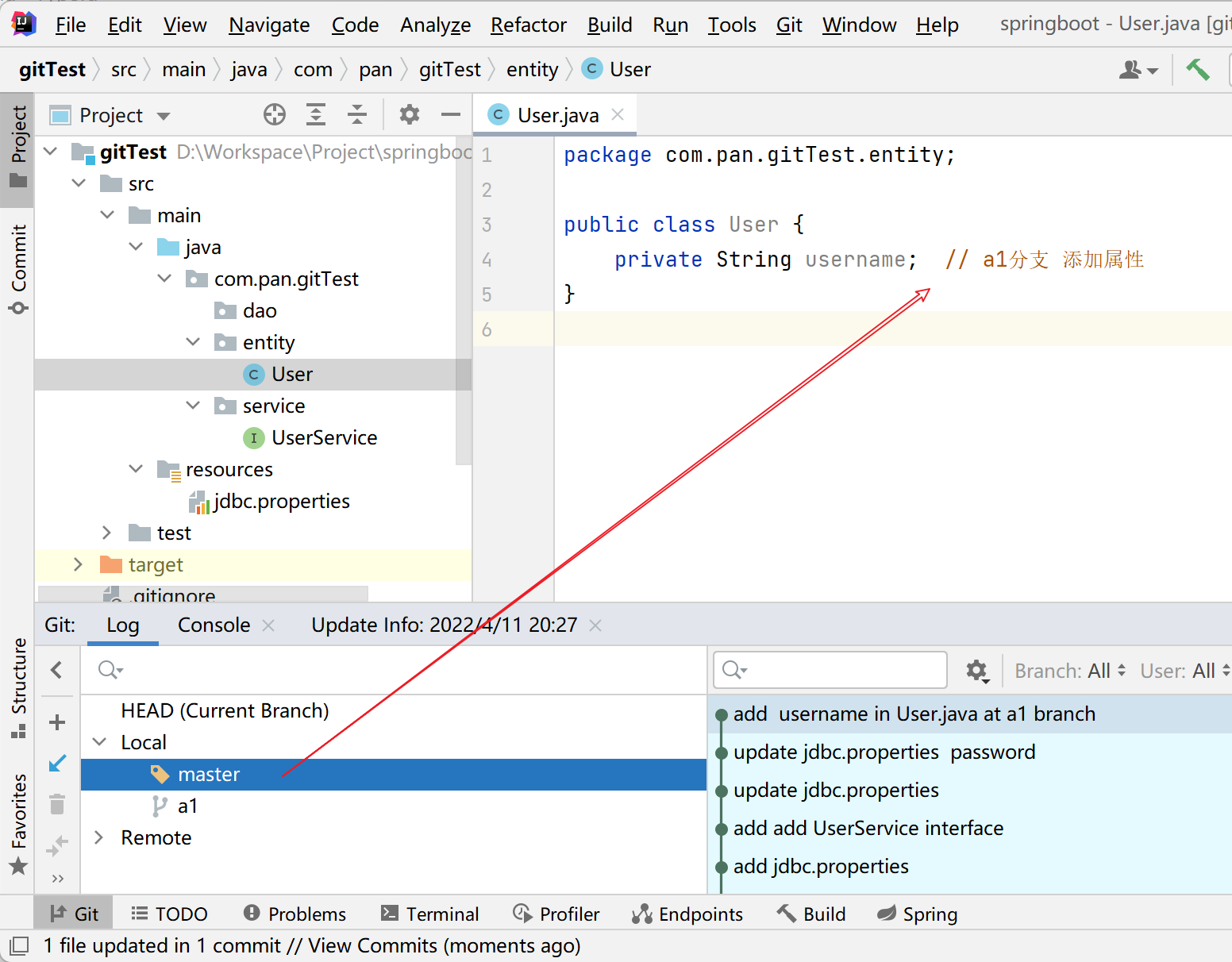This screenshot has width=1232, height=962.
Task: Open Project panel settings gear
Action: pos(409,115)
